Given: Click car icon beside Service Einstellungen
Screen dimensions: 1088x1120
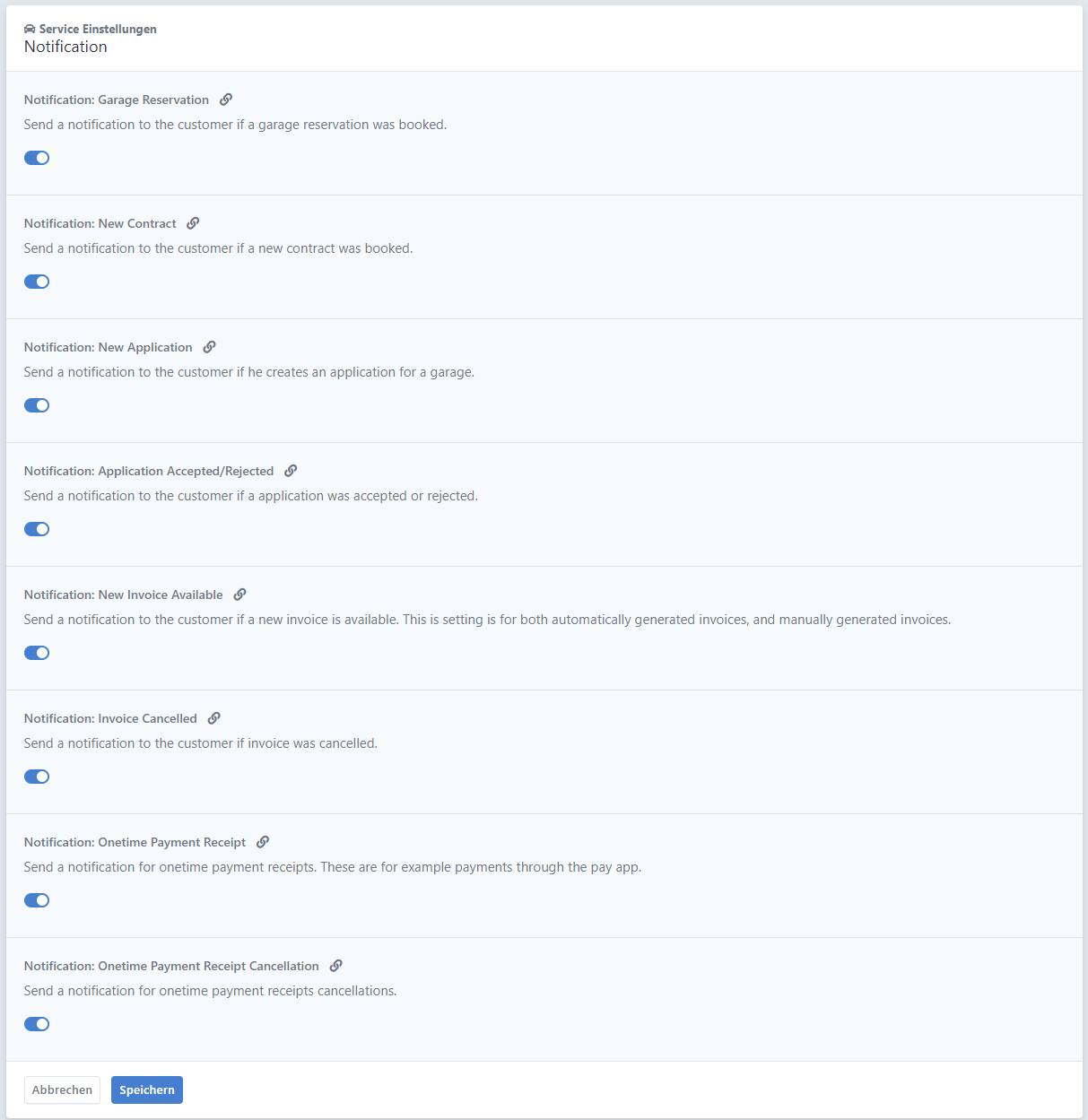Looking at the screenshot, I should pos(30,29).
